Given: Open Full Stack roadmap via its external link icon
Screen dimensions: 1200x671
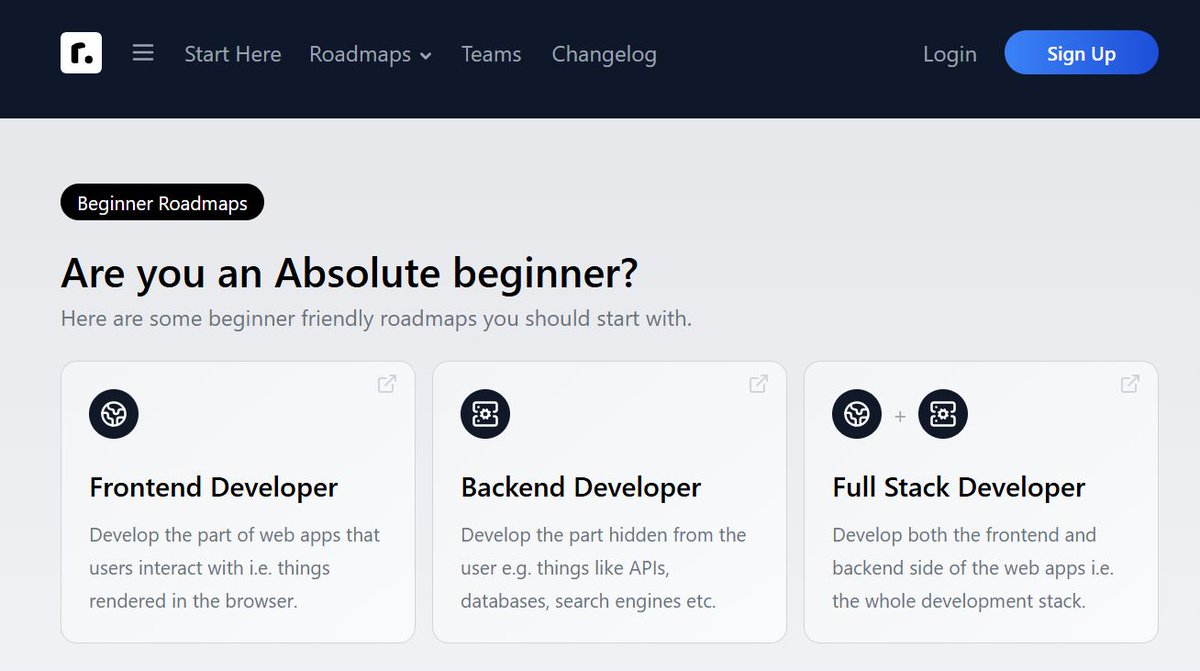Looking at the screenshot, I should pos(1128,383).
